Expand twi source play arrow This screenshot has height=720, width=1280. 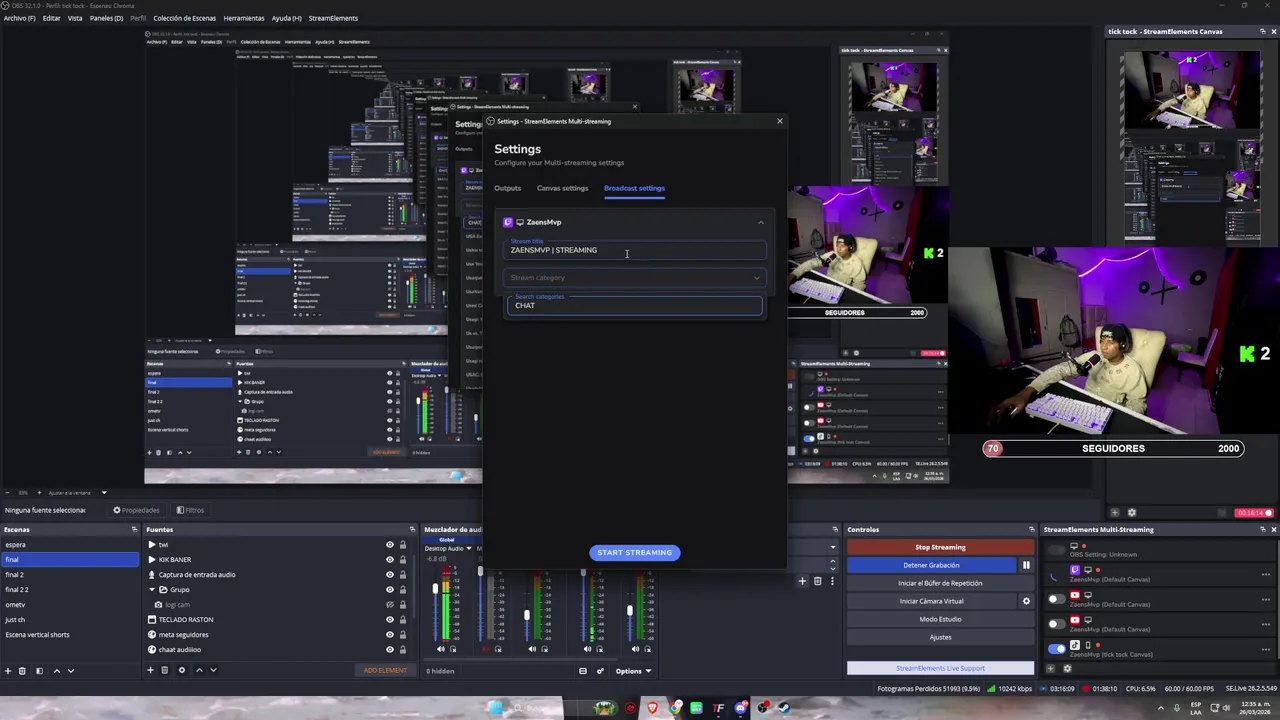click(x=152, y=545)
